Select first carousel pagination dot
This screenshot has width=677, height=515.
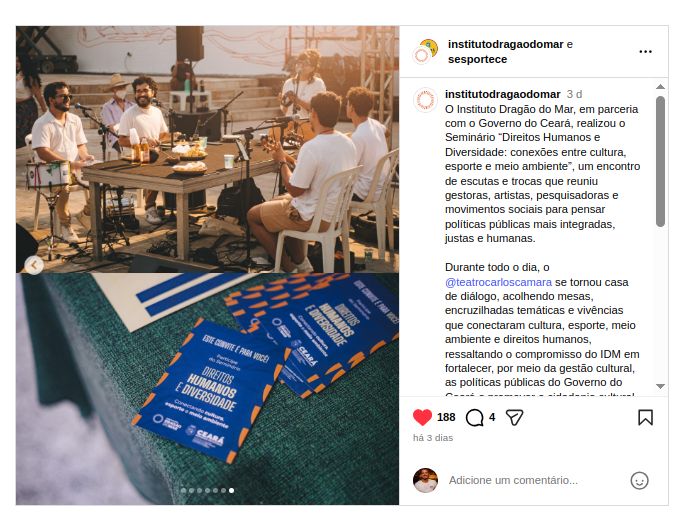tap(183, 490)
